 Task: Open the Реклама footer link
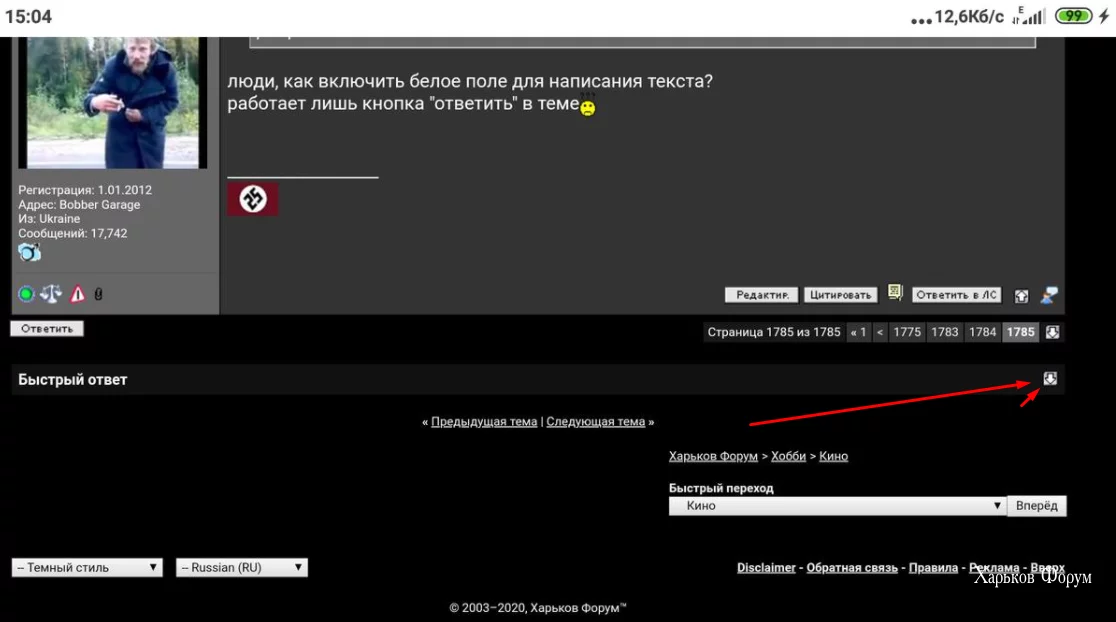click(x=994, y=568)
